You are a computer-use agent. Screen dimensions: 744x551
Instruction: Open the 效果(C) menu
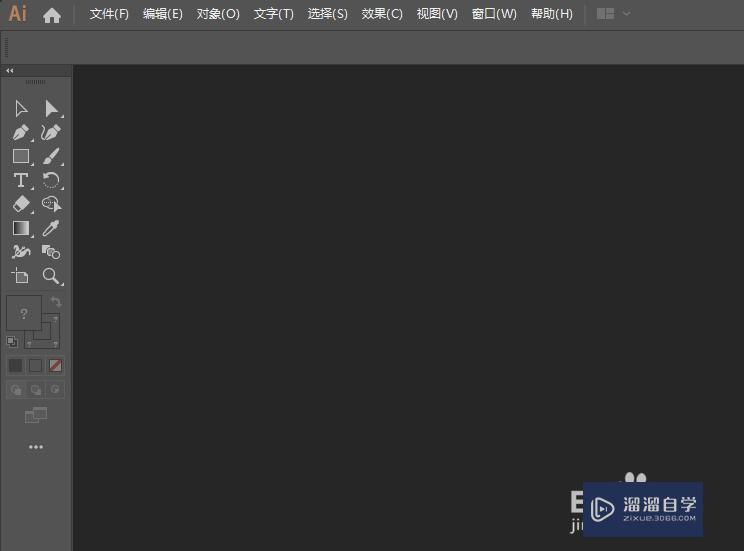click(x=382, y=14)
